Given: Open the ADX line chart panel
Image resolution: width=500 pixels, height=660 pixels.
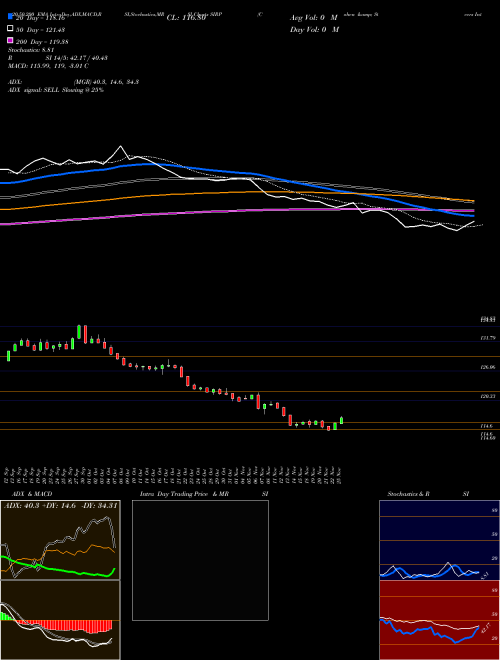Looking at the screenshot, I should [60, 540].
